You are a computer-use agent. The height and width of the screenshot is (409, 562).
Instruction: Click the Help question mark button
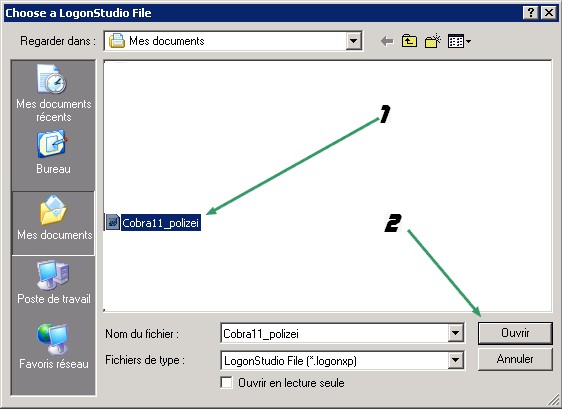(x=531, y=13)
